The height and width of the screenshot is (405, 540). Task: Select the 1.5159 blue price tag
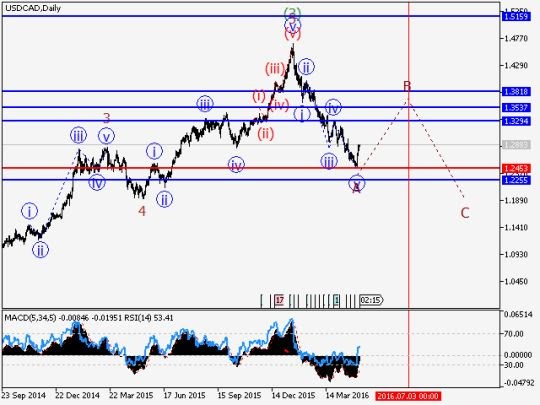(516, 17)
